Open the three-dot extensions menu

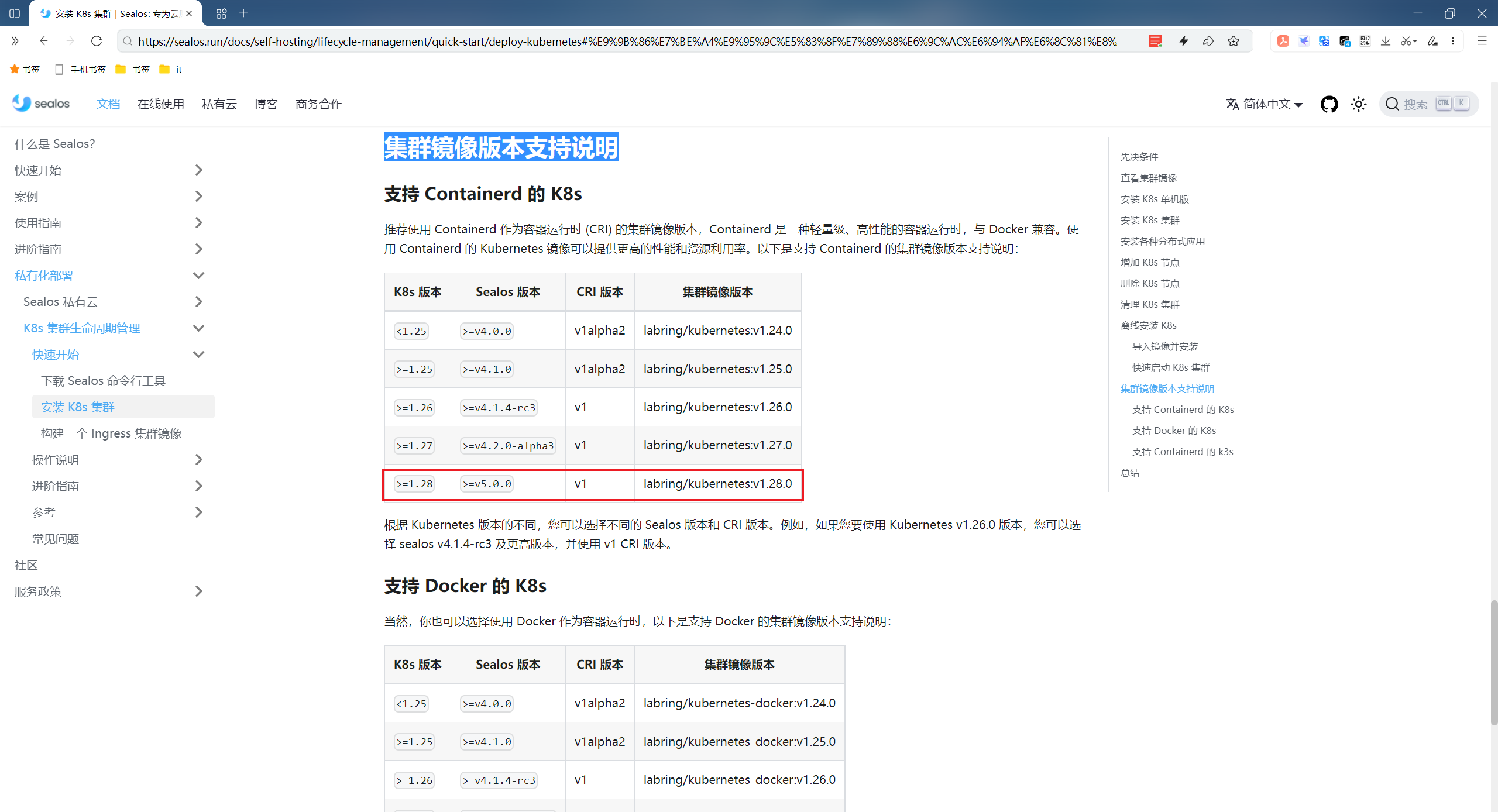pos(1453,41)
